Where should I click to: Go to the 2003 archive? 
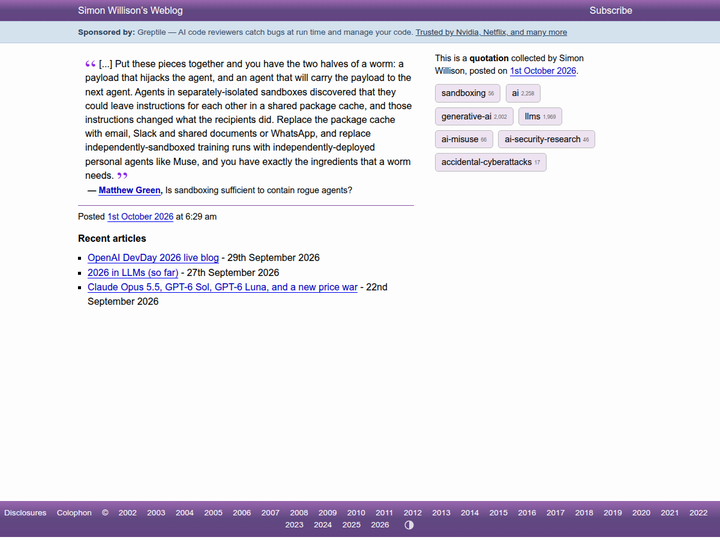pos(156,513)
